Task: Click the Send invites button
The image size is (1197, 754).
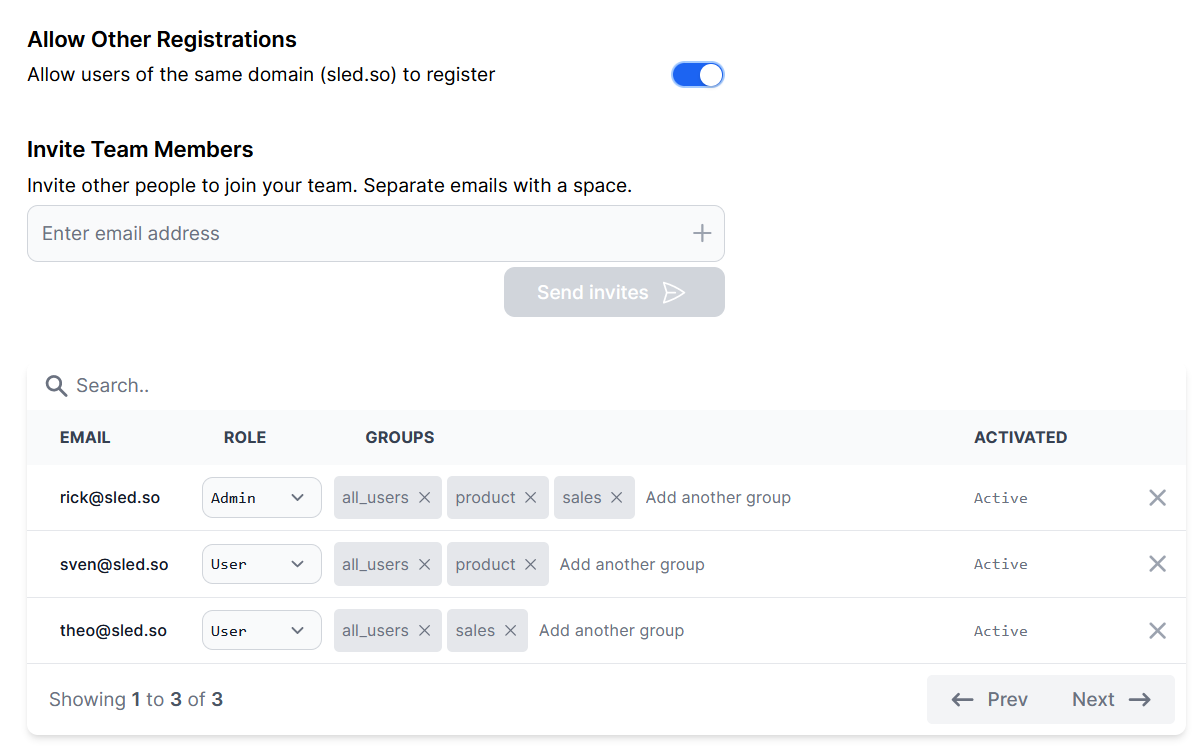Action: (613, 292)
